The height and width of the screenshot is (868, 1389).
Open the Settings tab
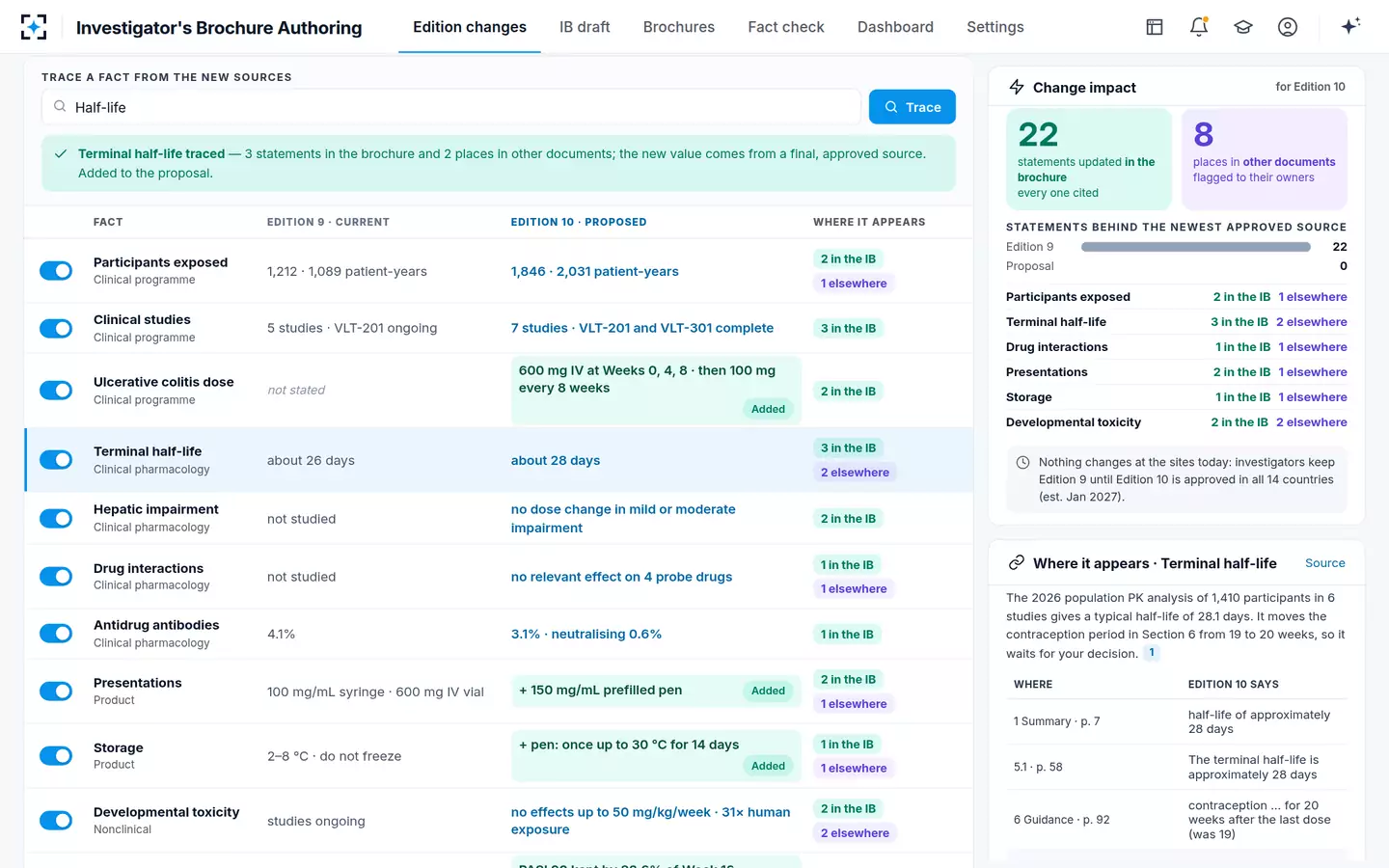click(x=995, y=27)
